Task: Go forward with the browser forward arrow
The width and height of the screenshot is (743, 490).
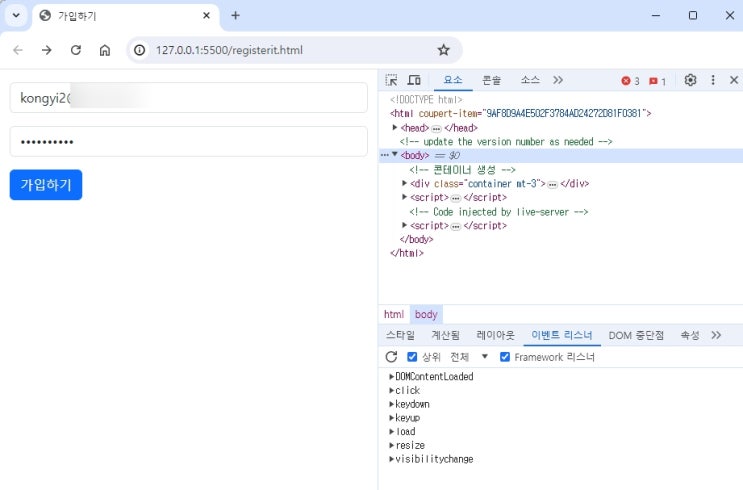Action: point(46,50)
